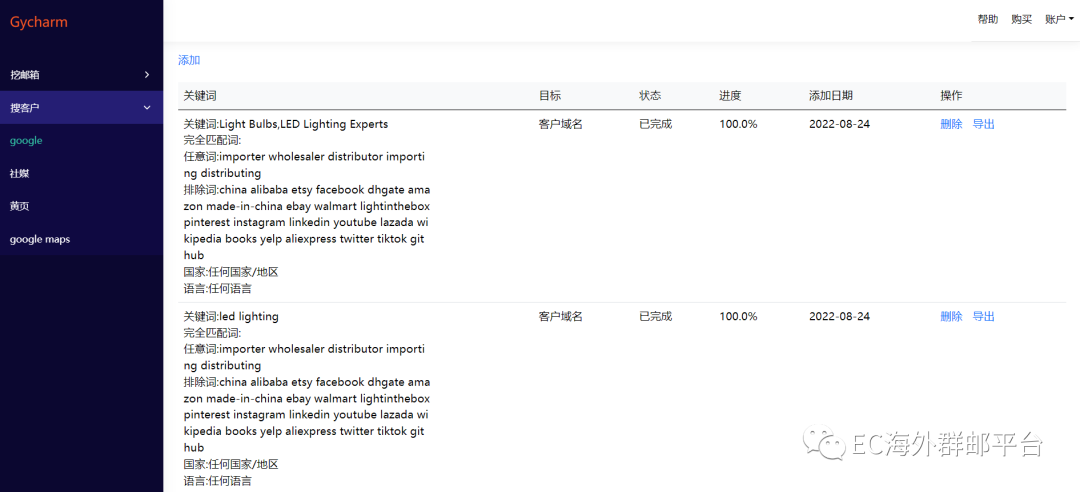Click 100.0% progress of led lighting row

[738, 316]
